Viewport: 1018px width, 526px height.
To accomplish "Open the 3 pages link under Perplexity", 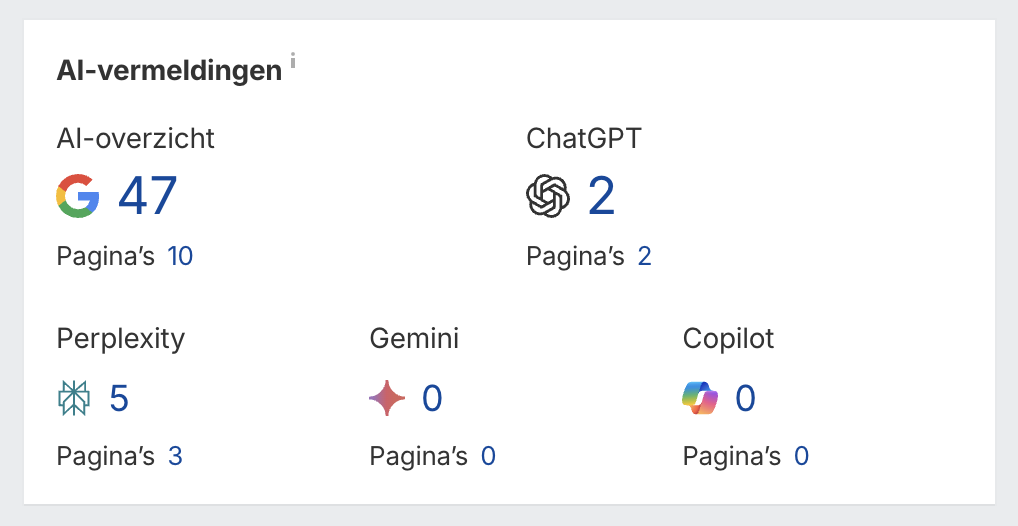I will [x=175, y=457].
